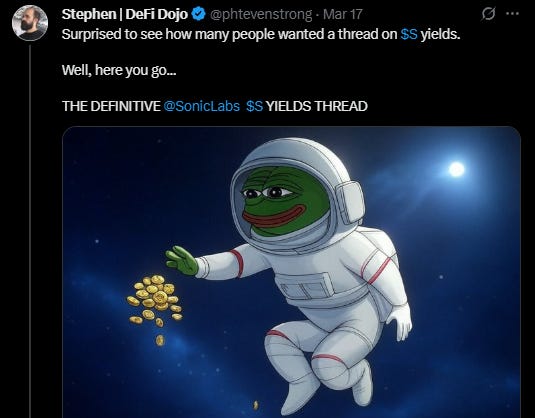Screen dimensions: 535x418
Task: Click Pepe's face inside the helmet
Action: tap(286, 200)
